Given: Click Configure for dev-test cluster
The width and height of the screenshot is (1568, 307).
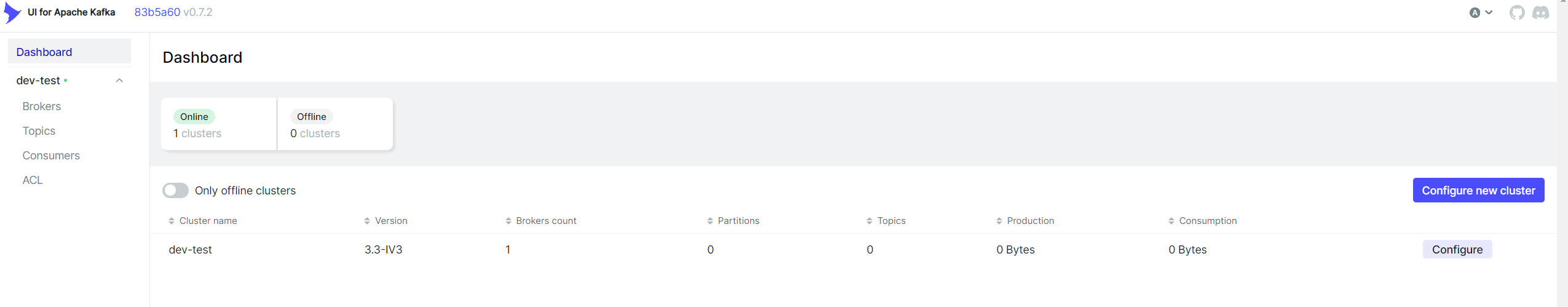Looking at the screenshot, I should (1457, 250).
